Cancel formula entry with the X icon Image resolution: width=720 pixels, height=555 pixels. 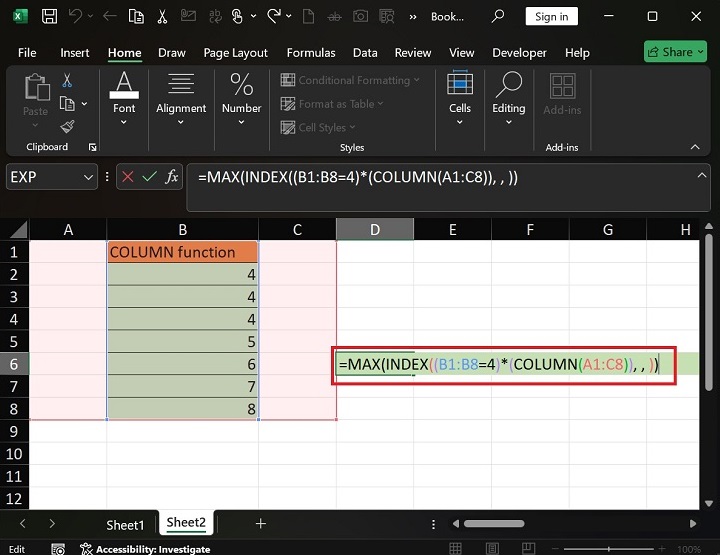click(x=128, y=177)
